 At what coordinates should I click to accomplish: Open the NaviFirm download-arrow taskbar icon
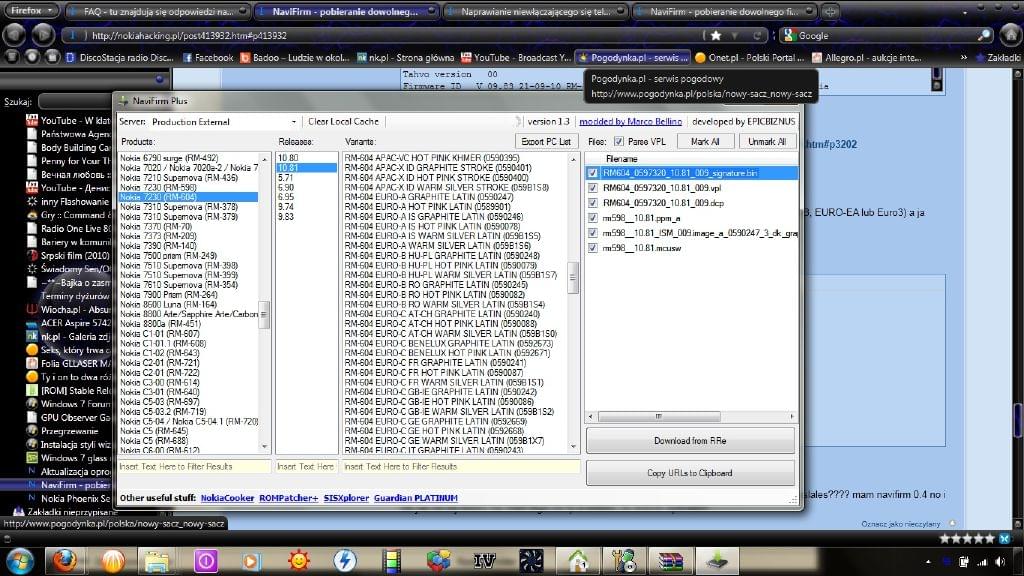(x=717, y=561)
